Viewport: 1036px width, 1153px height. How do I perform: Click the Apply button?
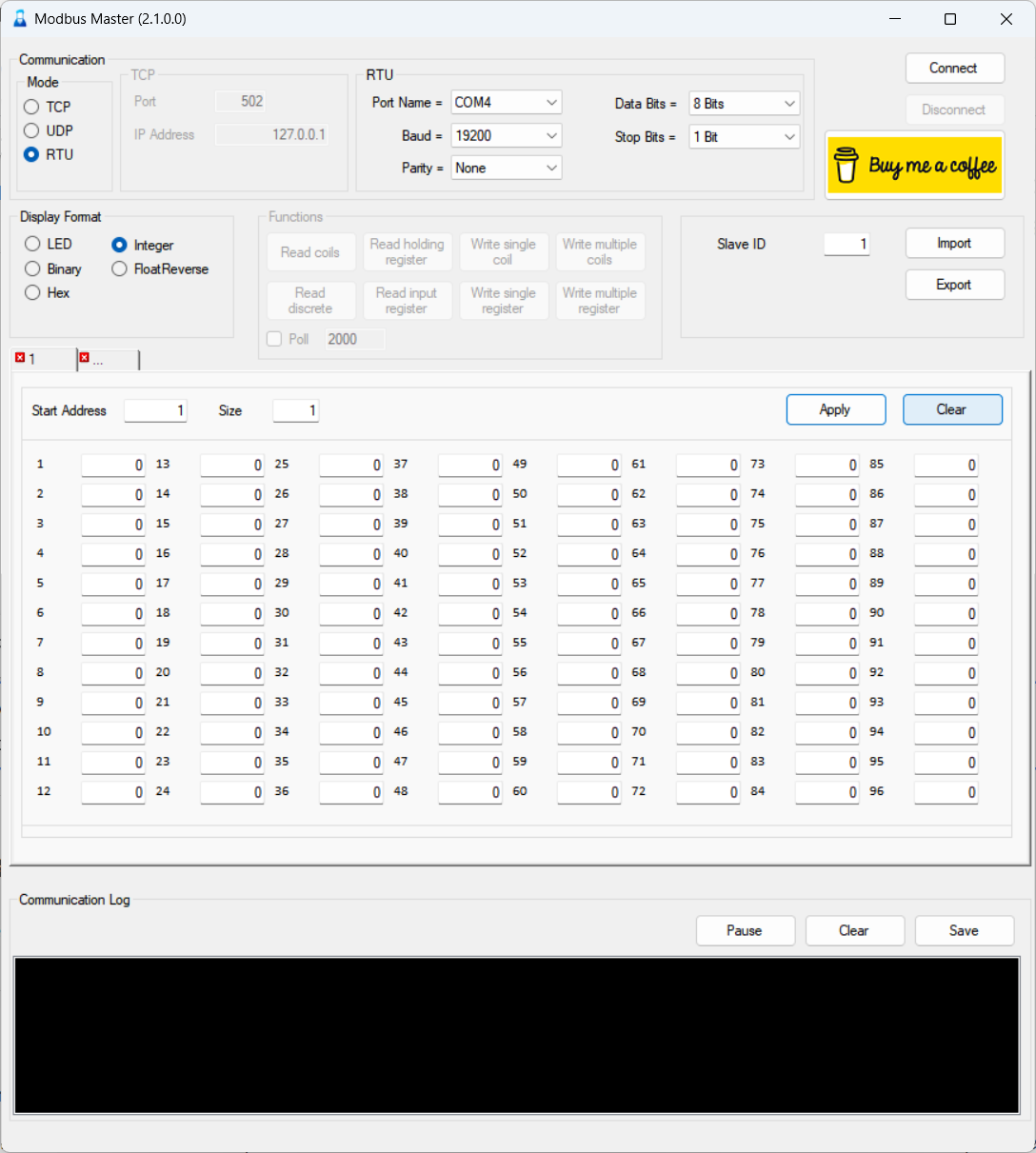[x=835, y=409]
